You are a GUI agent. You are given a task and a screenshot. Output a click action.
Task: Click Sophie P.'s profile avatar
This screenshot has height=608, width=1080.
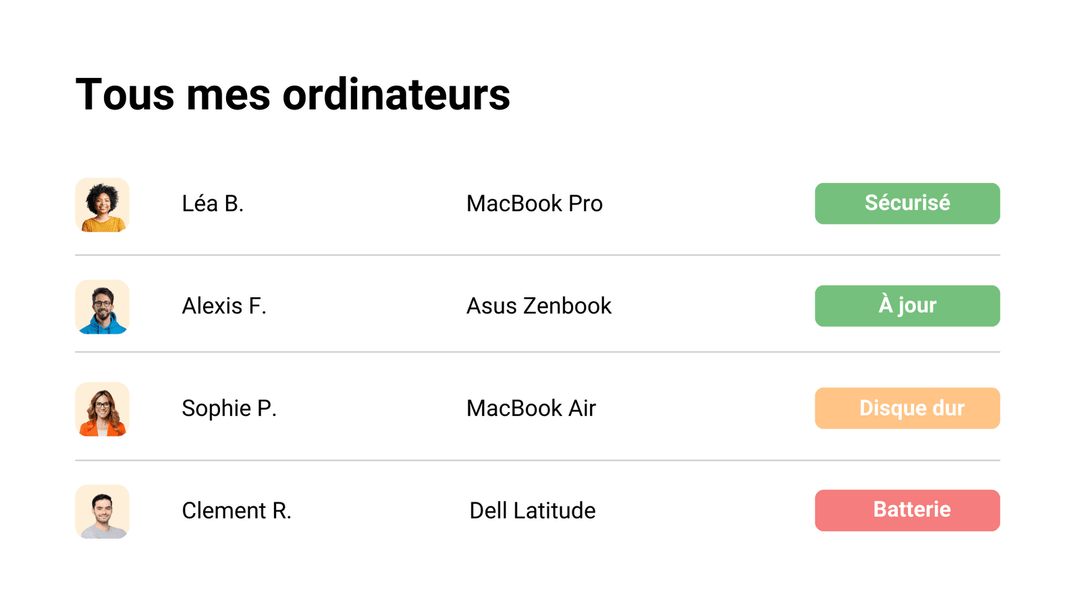[101, 409]
